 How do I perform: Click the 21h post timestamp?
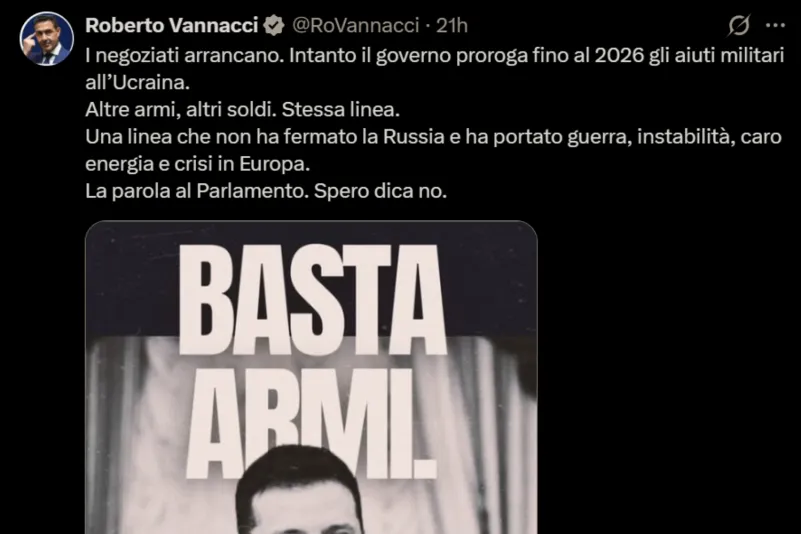point(452,26)
